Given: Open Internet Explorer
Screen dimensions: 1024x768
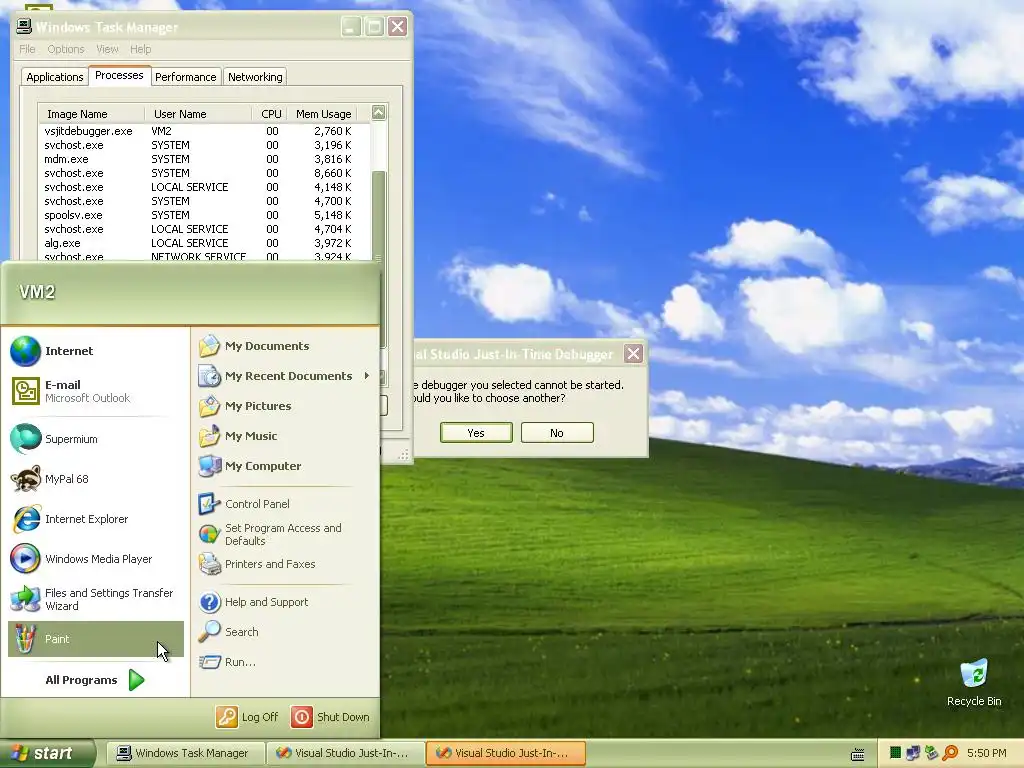Looking at the screenshot, I should coord(95,519).
